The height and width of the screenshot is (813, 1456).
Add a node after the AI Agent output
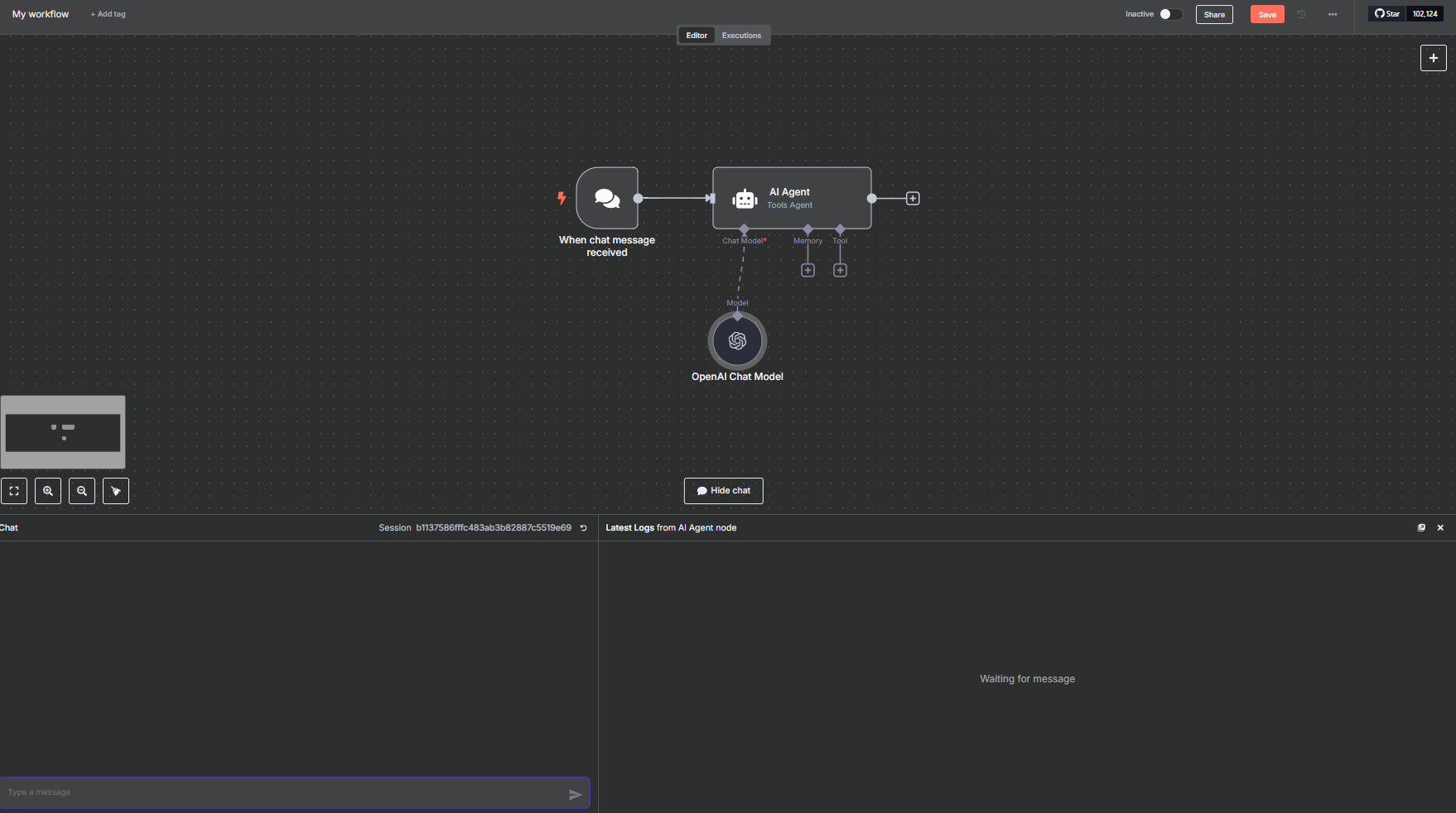tap(913, 199)
